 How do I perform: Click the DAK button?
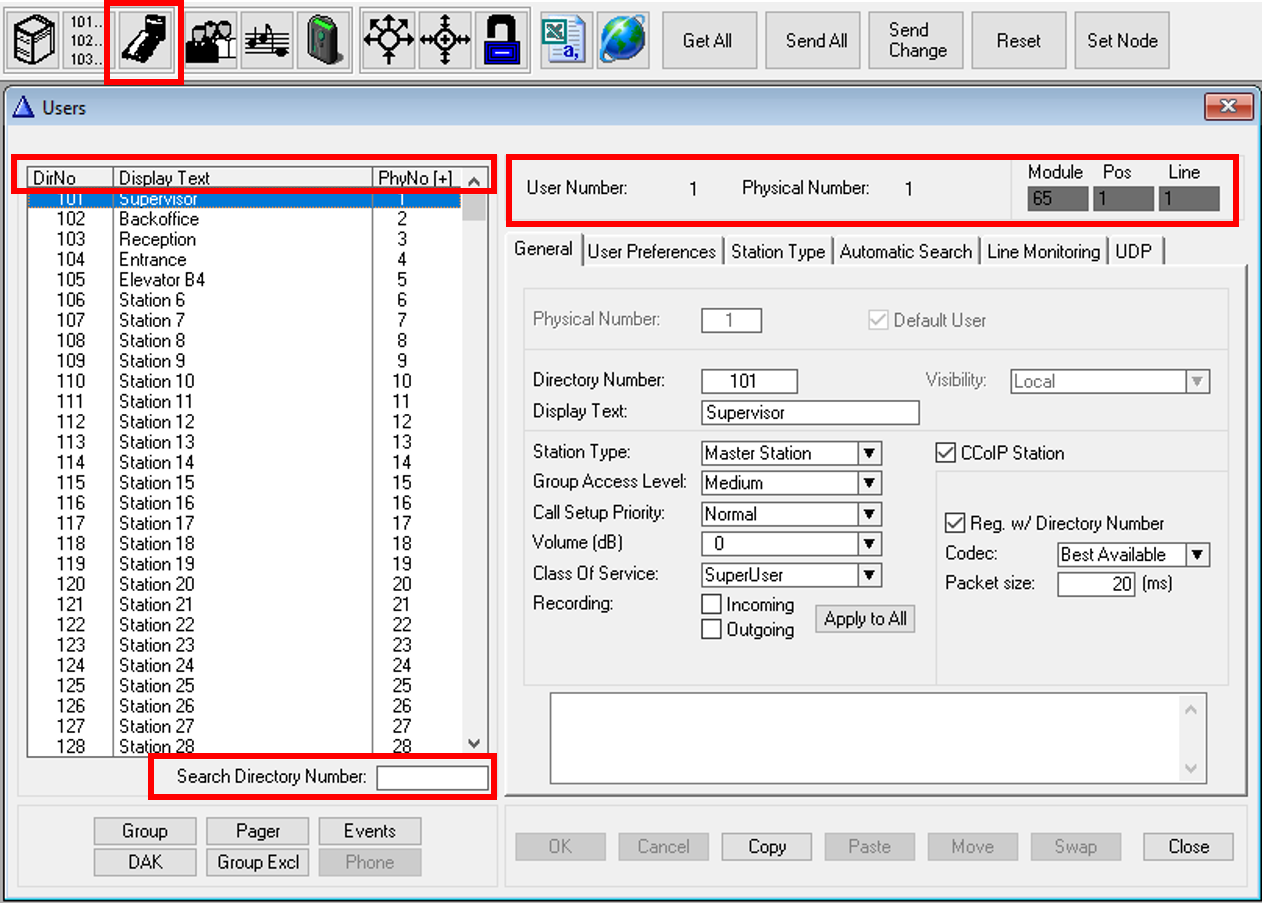(x=145, y=862)
